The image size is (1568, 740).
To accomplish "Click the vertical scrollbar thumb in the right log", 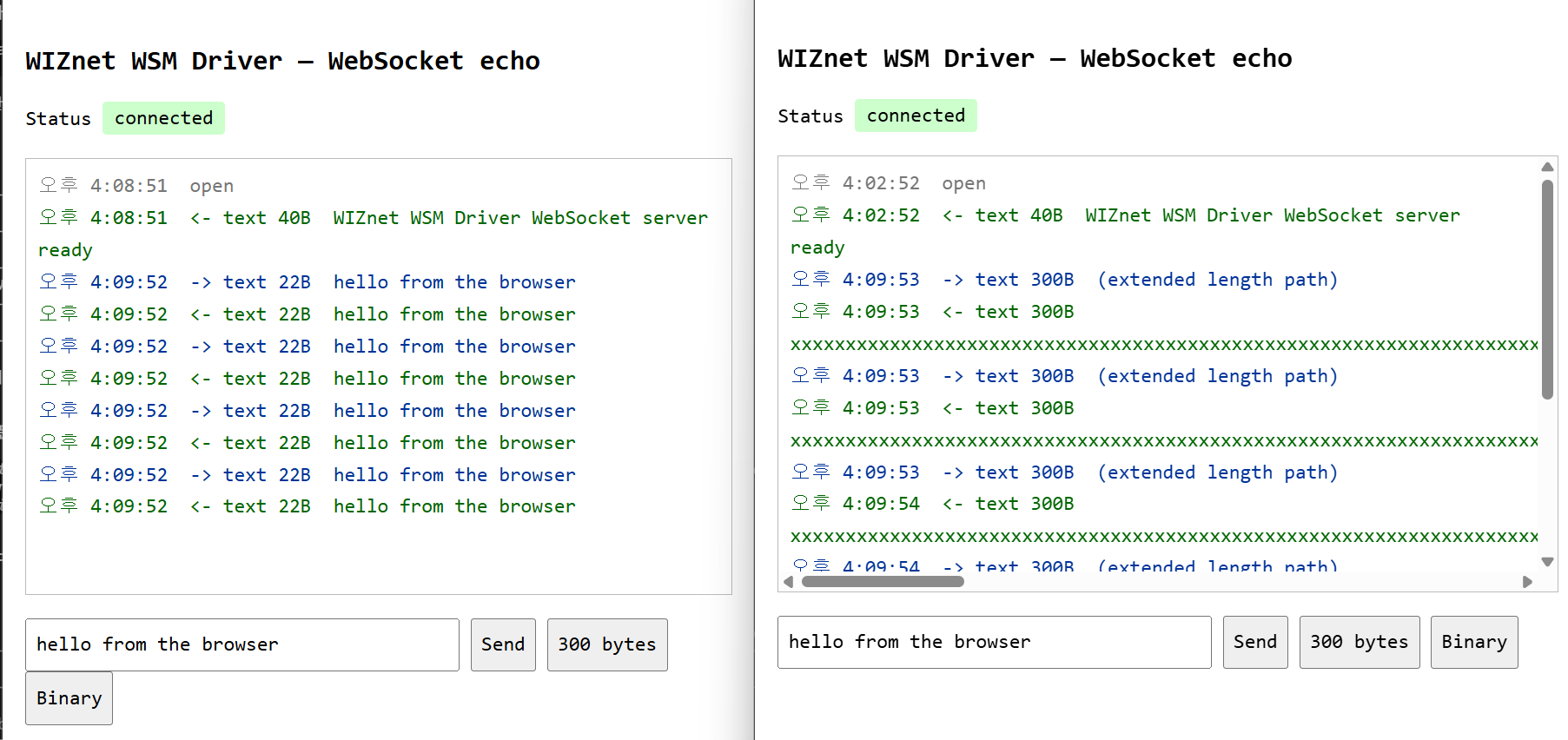I will pos(1547,289).
